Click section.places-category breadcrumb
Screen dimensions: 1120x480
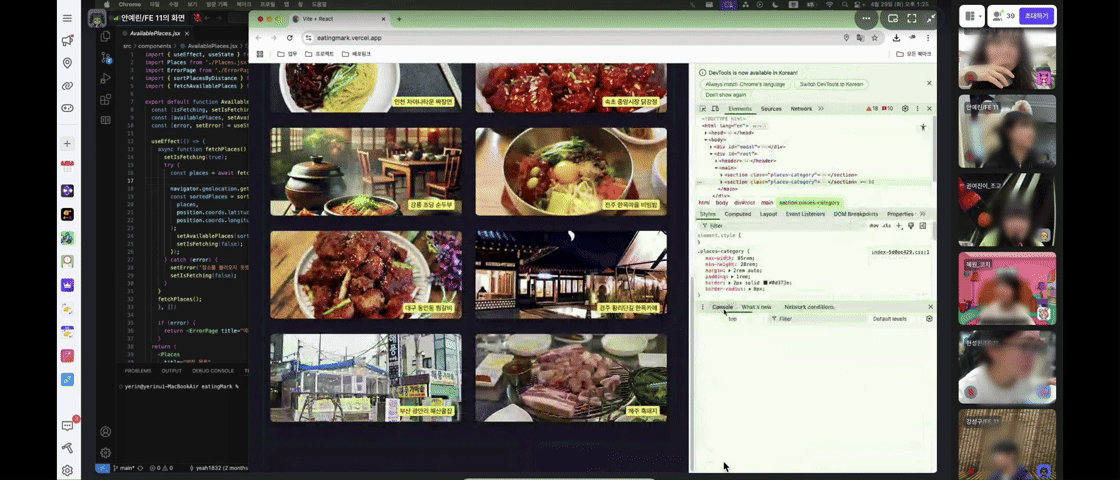click(810, 203)
